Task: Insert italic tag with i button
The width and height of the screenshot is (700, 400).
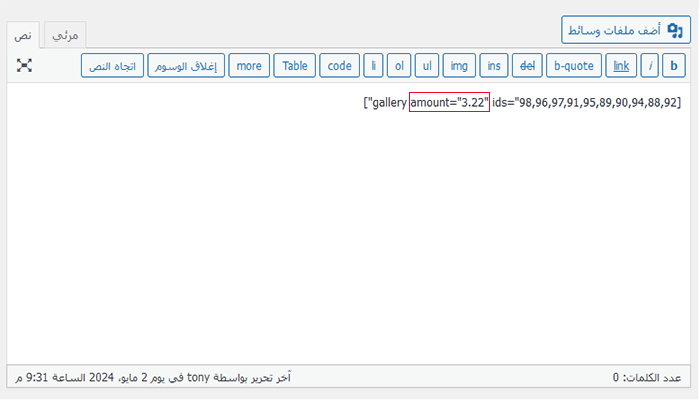Action: [x=650, y=66]
